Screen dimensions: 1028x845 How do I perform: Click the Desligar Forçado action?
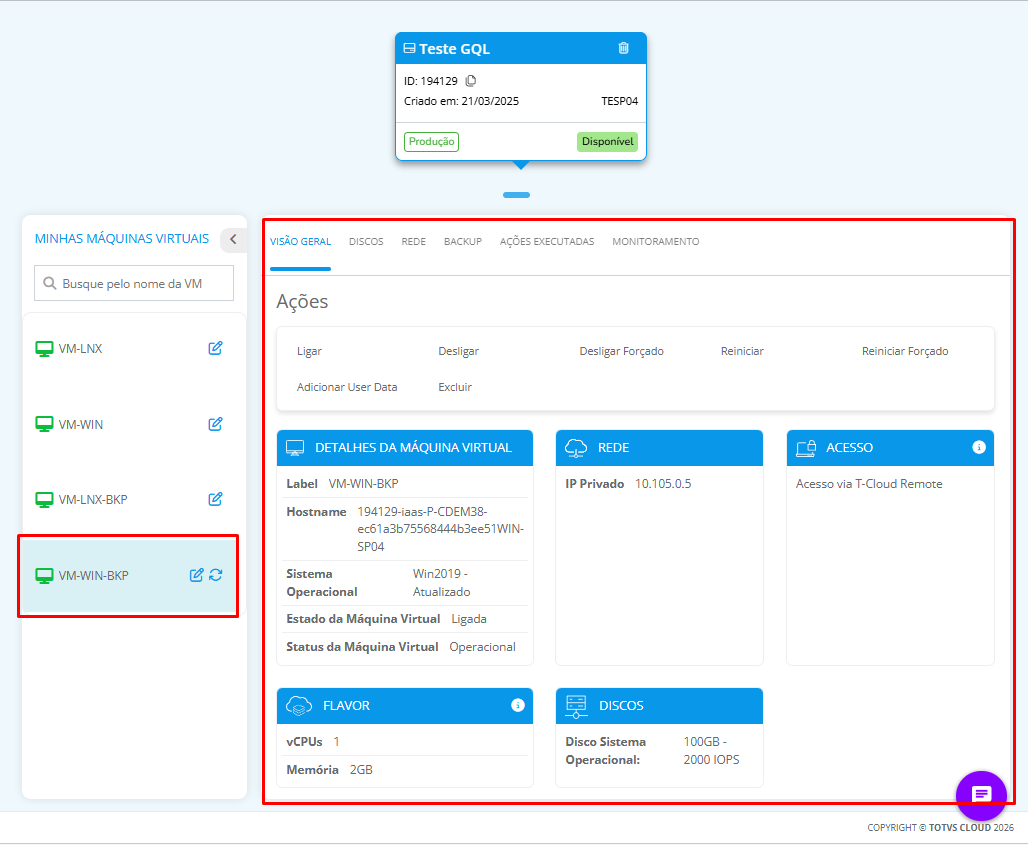pos(622,351)
